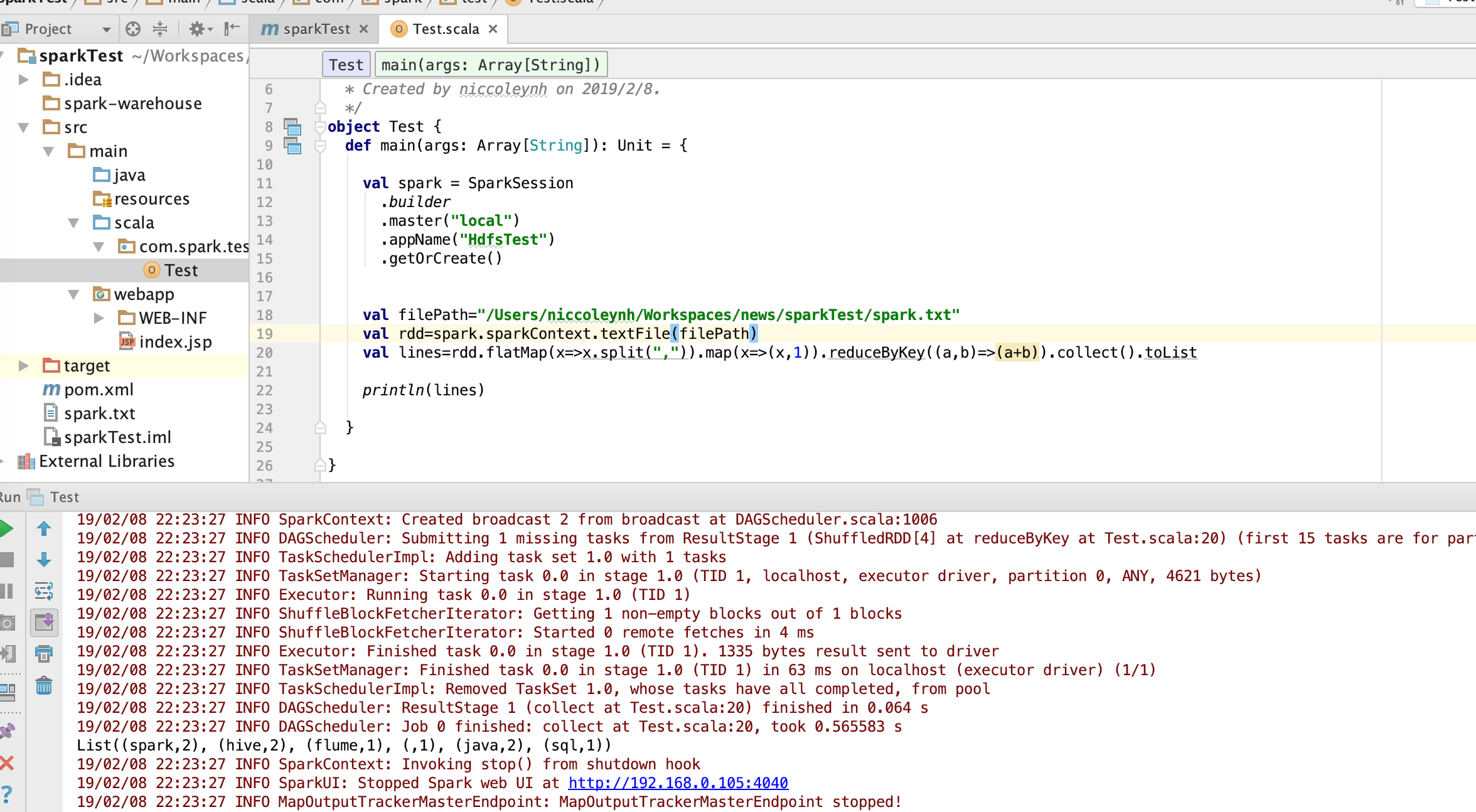The height and width of the screenshot is (812, 1476).
Task: Fold the main method at line 9
Action: tap(320, 146)
